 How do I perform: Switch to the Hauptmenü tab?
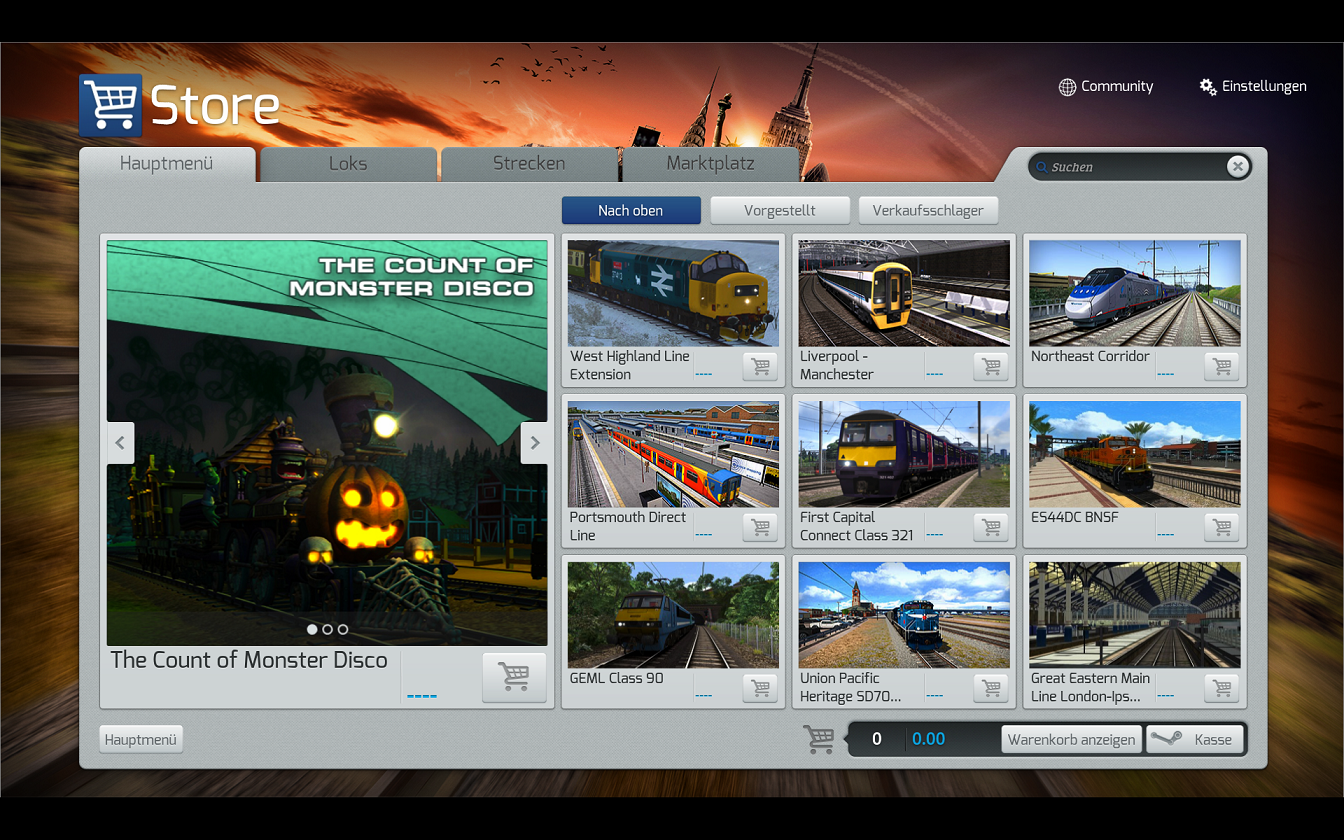pos(167,164)
